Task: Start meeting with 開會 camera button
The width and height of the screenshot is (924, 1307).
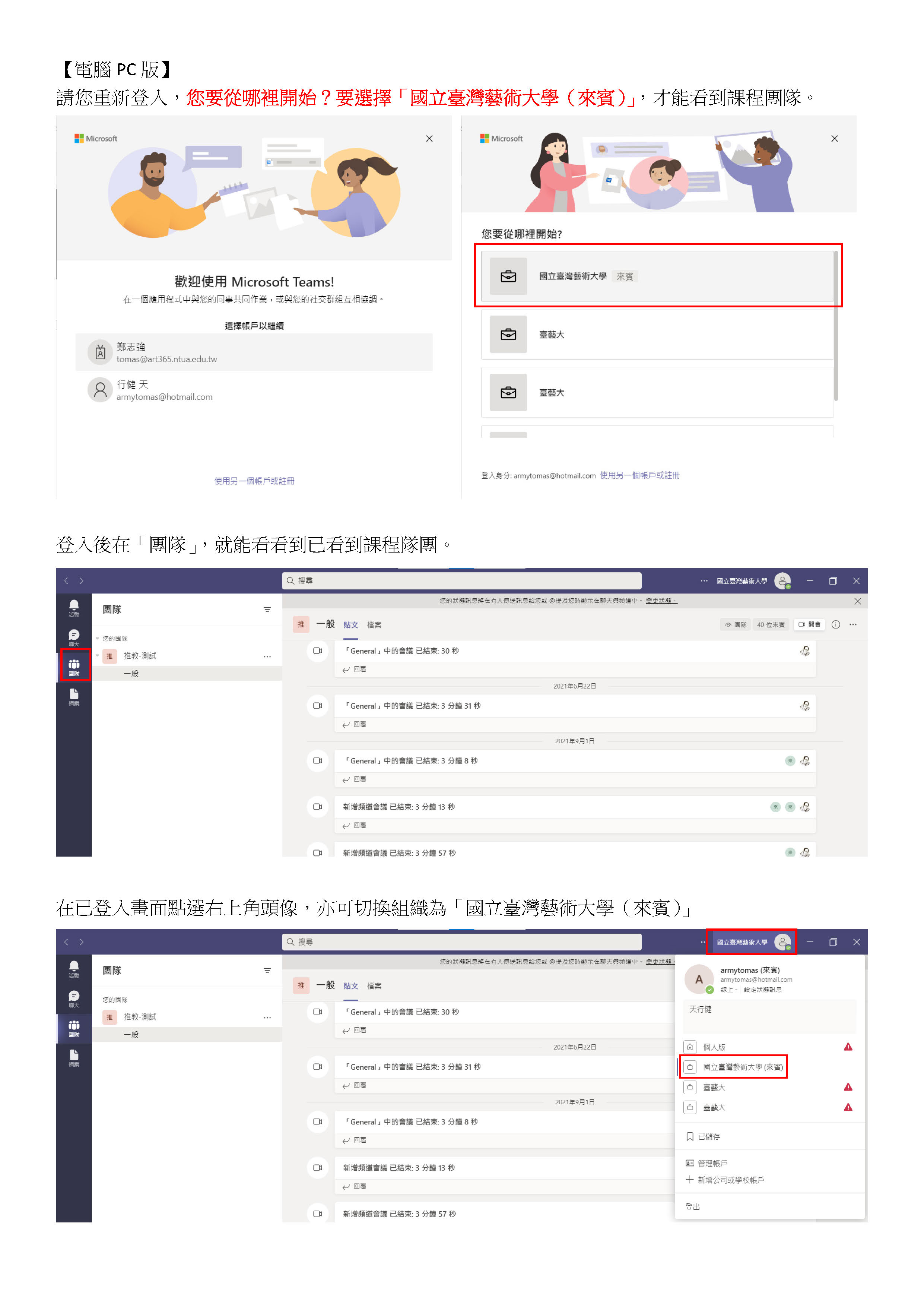Action: pyautogui.click(x=809, y=624)
